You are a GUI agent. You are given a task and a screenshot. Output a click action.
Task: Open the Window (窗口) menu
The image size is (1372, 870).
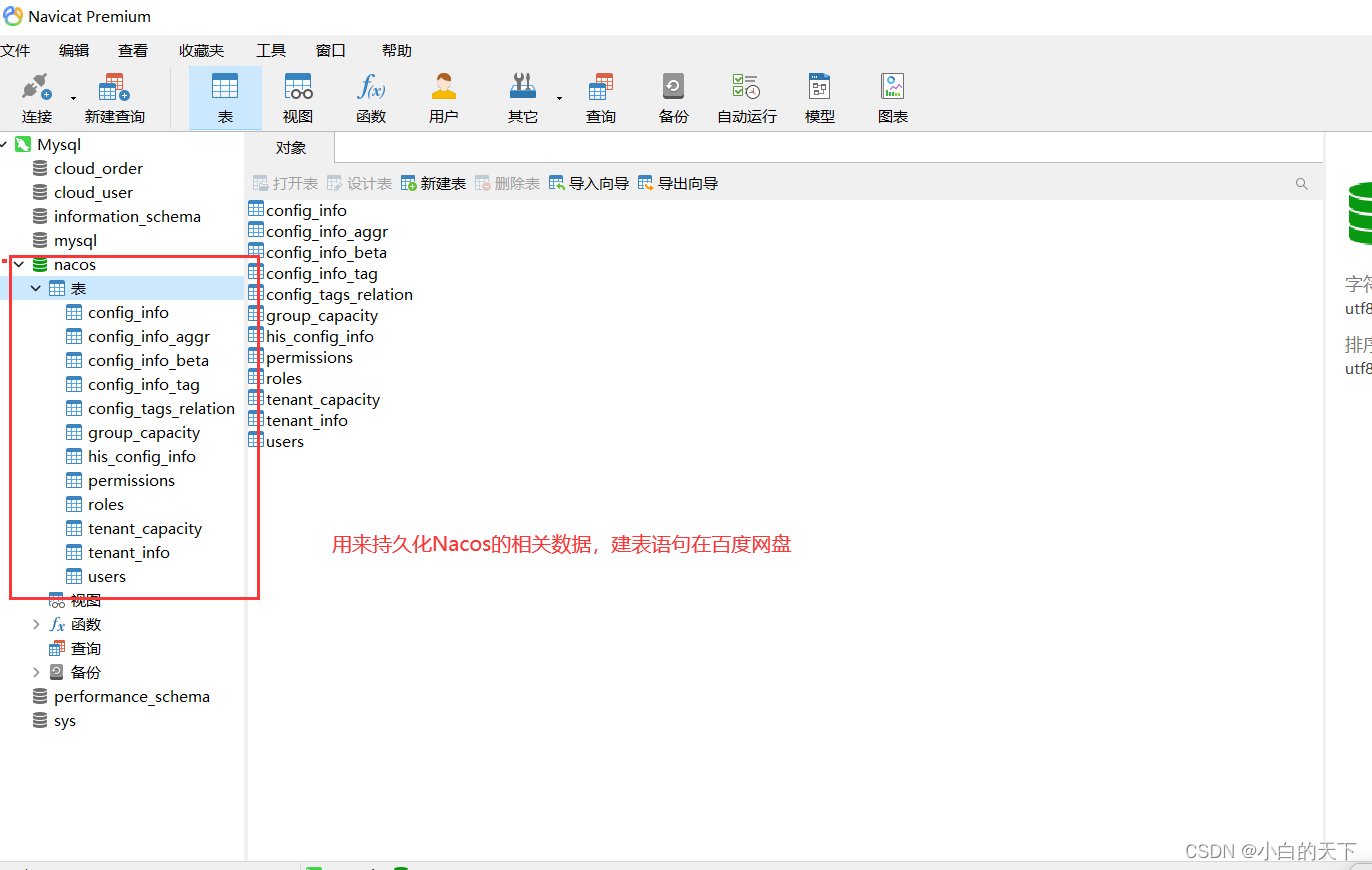[331, 50]
